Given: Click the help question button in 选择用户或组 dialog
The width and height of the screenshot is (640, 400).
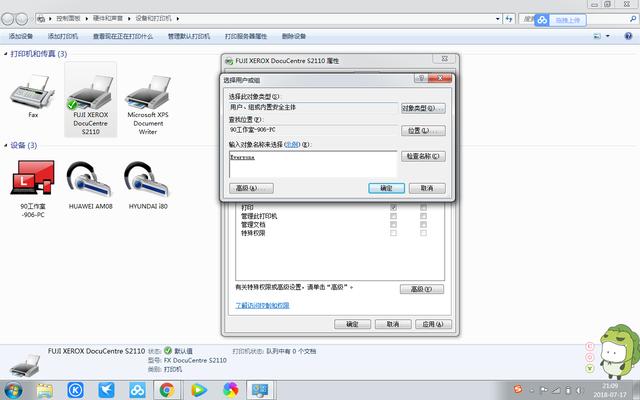Looking at the screenshot, I should [x=421, y=78].
